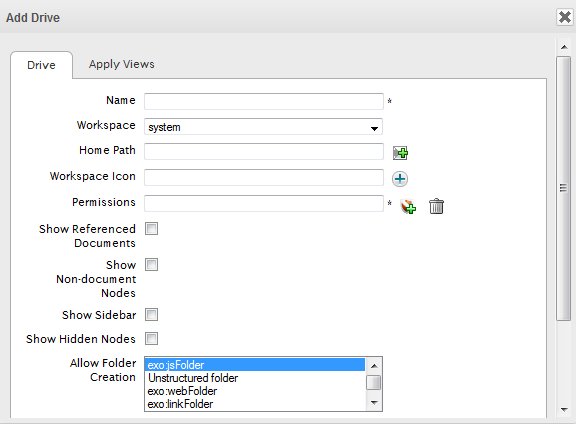Close the Add Drive dialog
Image resolution: width=576 pixels, height=424 pixels.
(565, 17)
